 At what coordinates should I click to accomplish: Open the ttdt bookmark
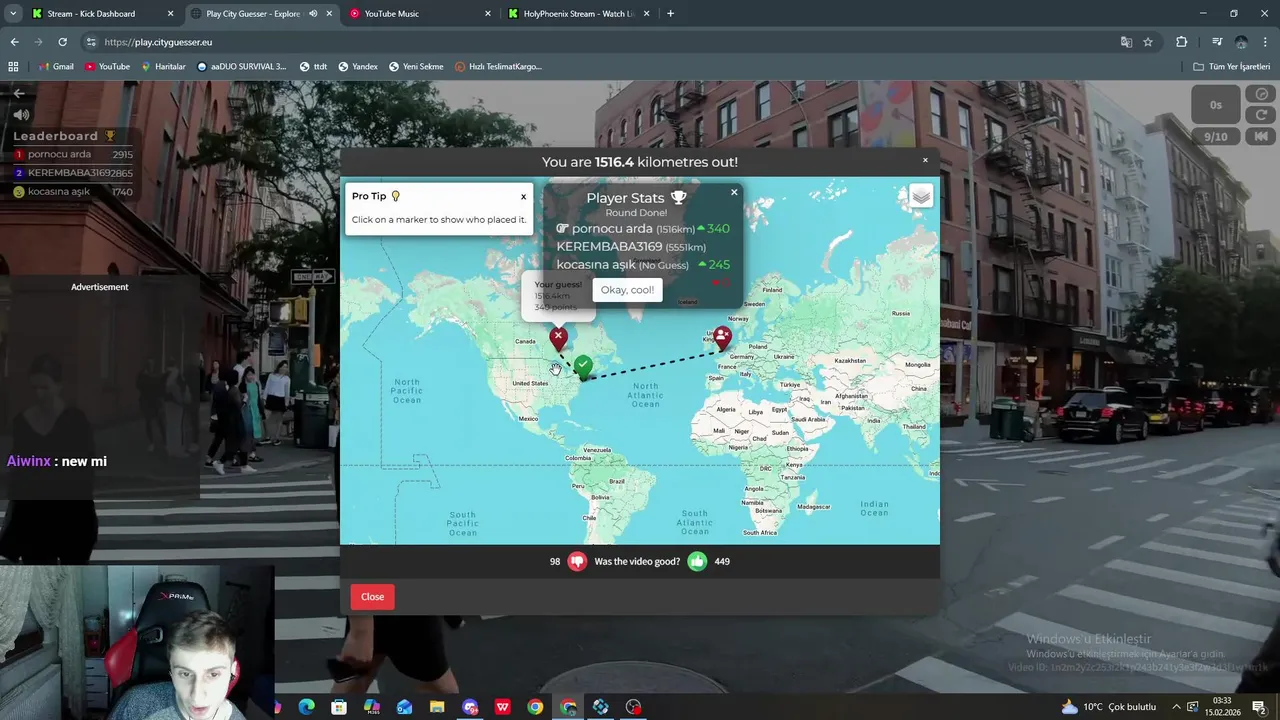(x=314, y=67)
